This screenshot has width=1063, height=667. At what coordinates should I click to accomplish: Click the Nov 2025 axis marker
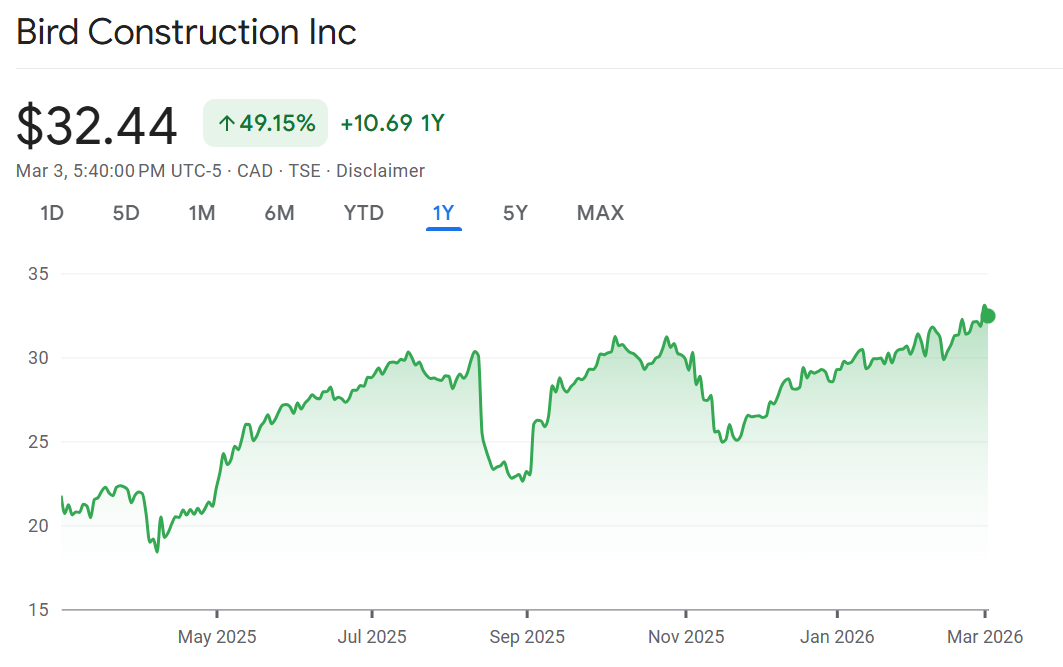tap(686, 637)
